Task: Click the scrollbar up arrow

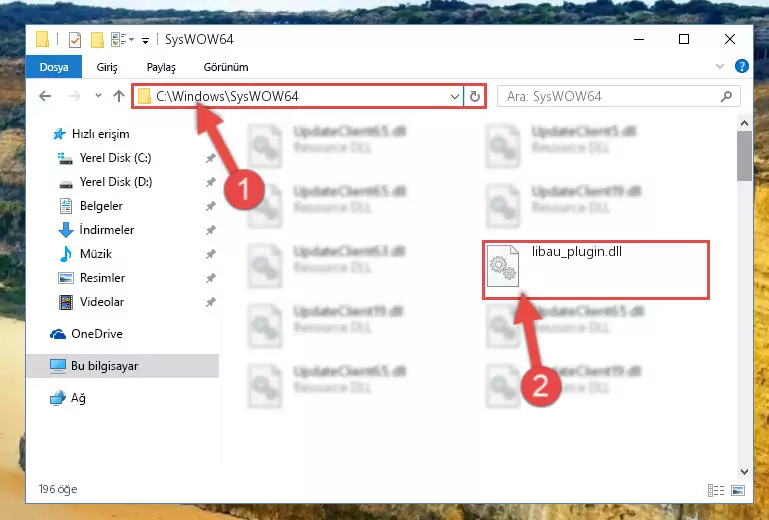Action: (x=744, y=123)
